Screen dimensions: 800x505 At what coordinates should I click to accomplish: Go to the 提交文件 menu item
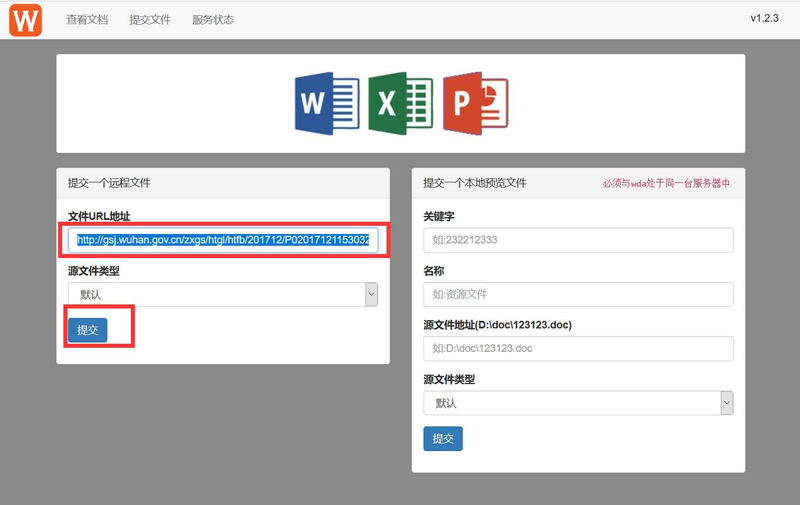tap(150, 20)
